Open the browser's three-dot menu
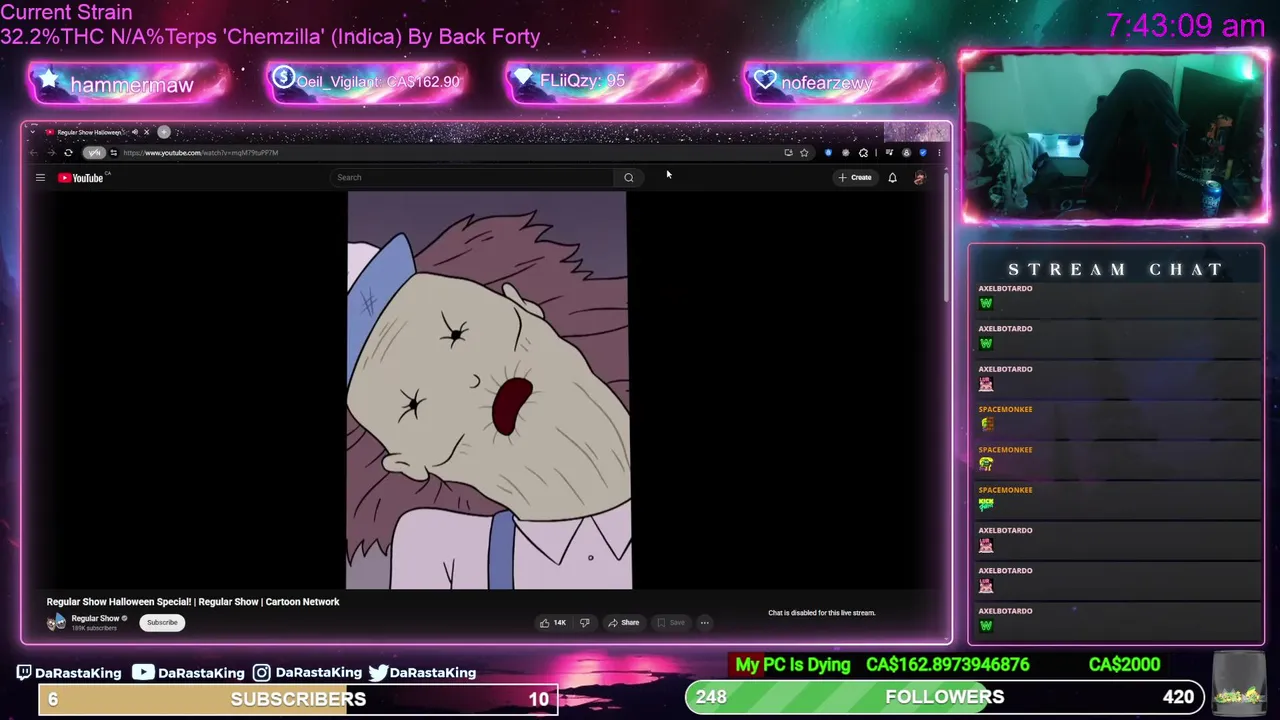This screenshot has height=720, width=1280. pos(939,152)
